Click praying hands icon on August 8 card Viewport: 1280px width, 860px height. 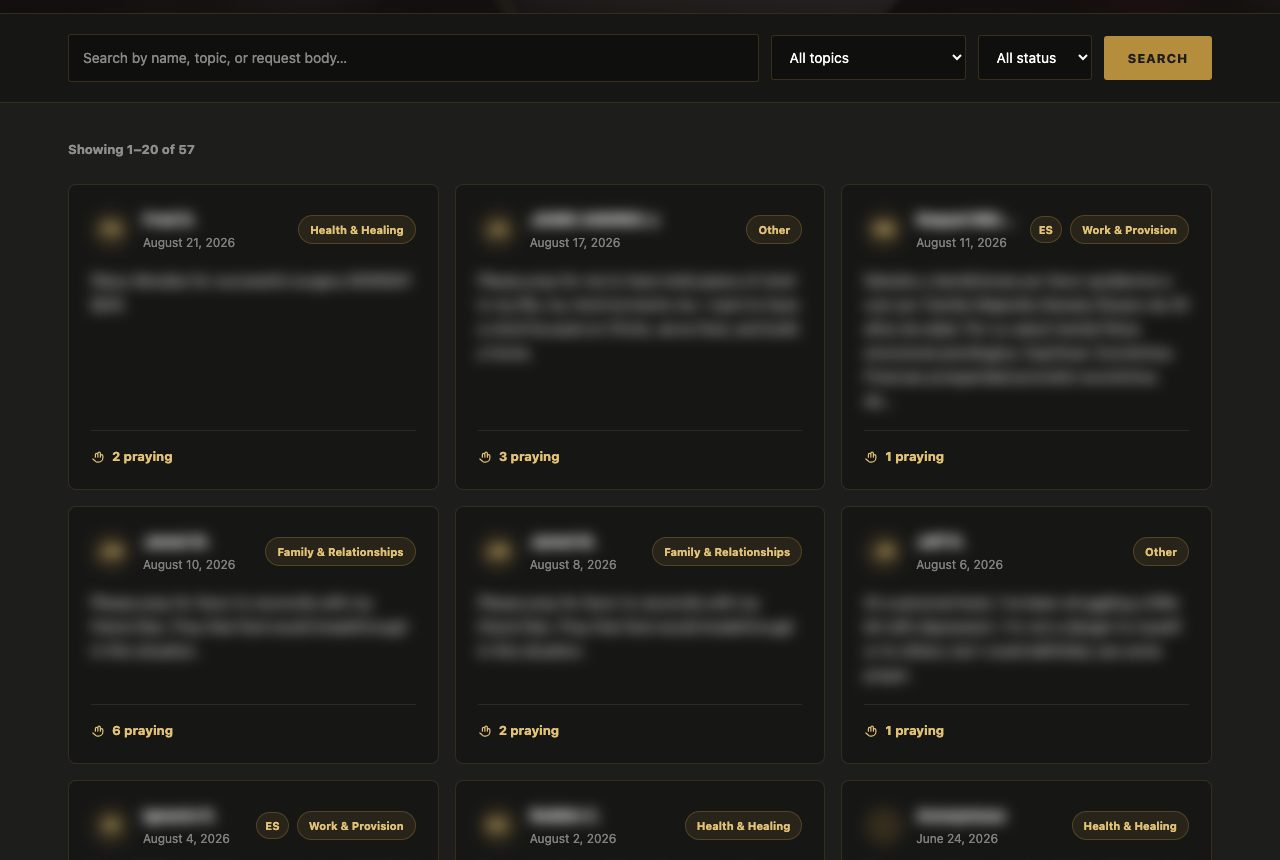point(485,731)
